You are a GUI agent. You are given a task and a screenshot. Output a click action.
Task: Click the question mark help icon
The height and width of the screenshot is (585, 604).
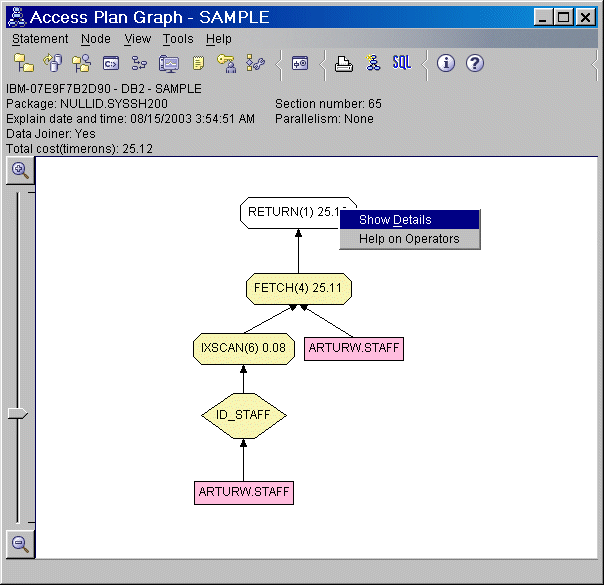click(x=475, y=63)
